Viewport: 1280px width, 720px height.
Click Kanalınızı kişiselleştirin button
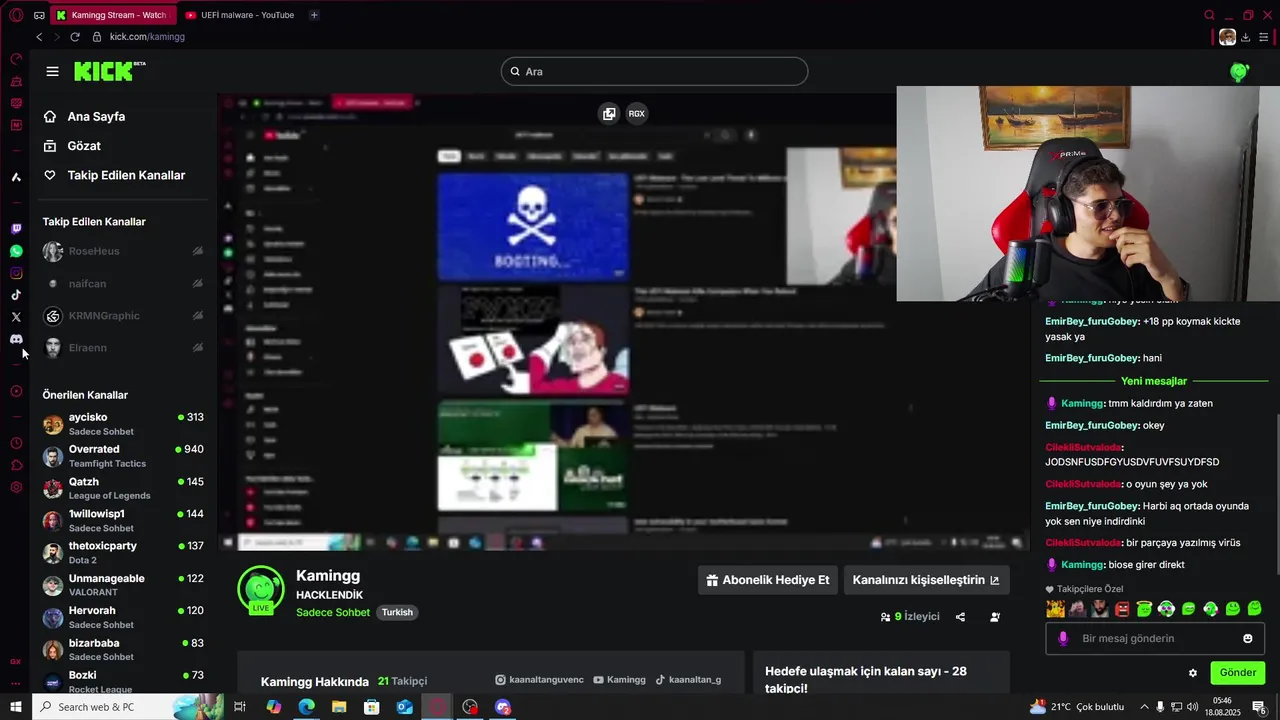click(926, 580)
